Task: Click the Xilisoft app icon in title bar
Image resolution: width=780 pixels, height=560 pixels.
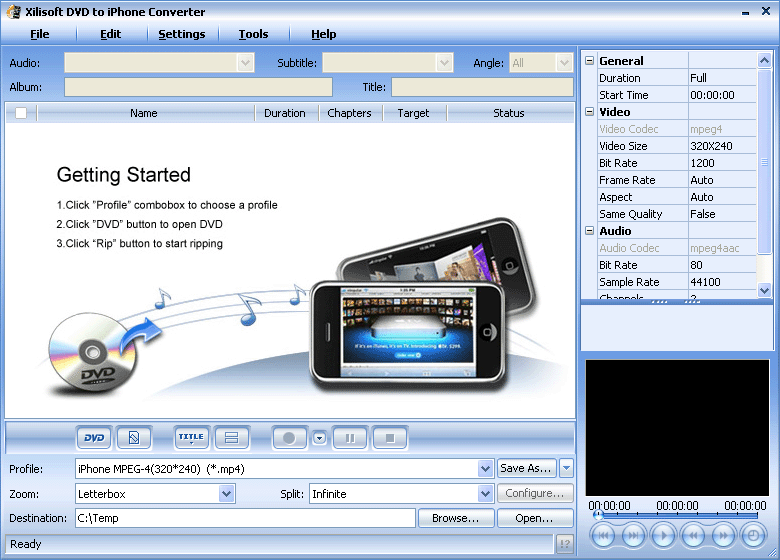Action: click(13, 11)
